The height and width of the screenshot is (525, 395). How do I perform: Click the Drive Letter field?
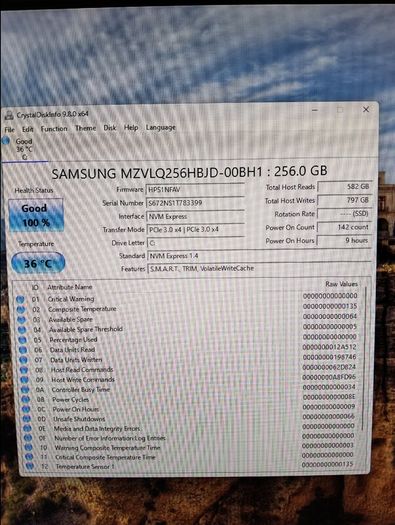tap(195, 243)
